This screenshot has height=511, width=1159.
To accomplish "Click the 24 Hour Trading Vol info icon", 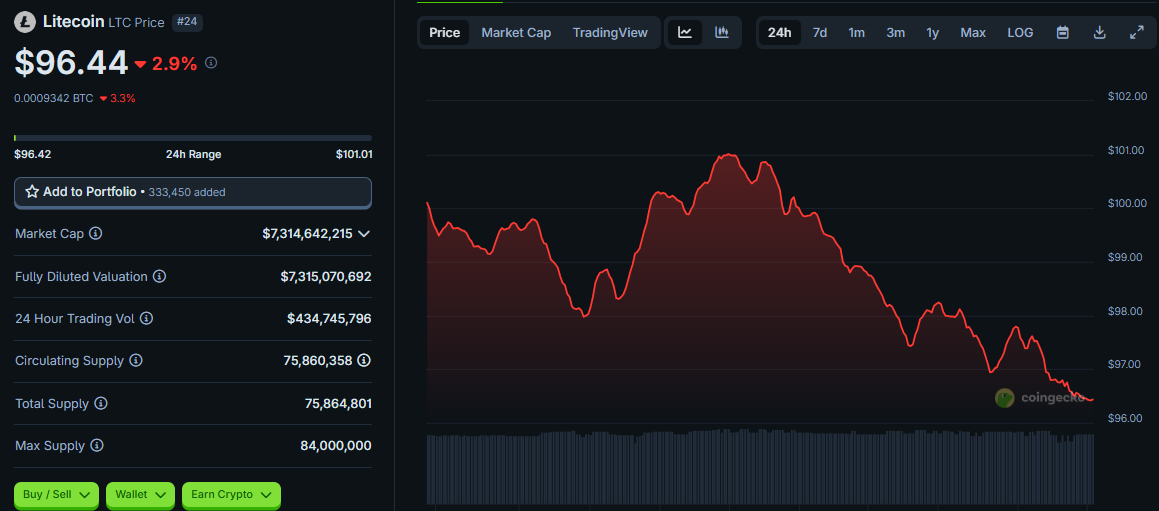I will pyautogui.click(x=146, y=319).
